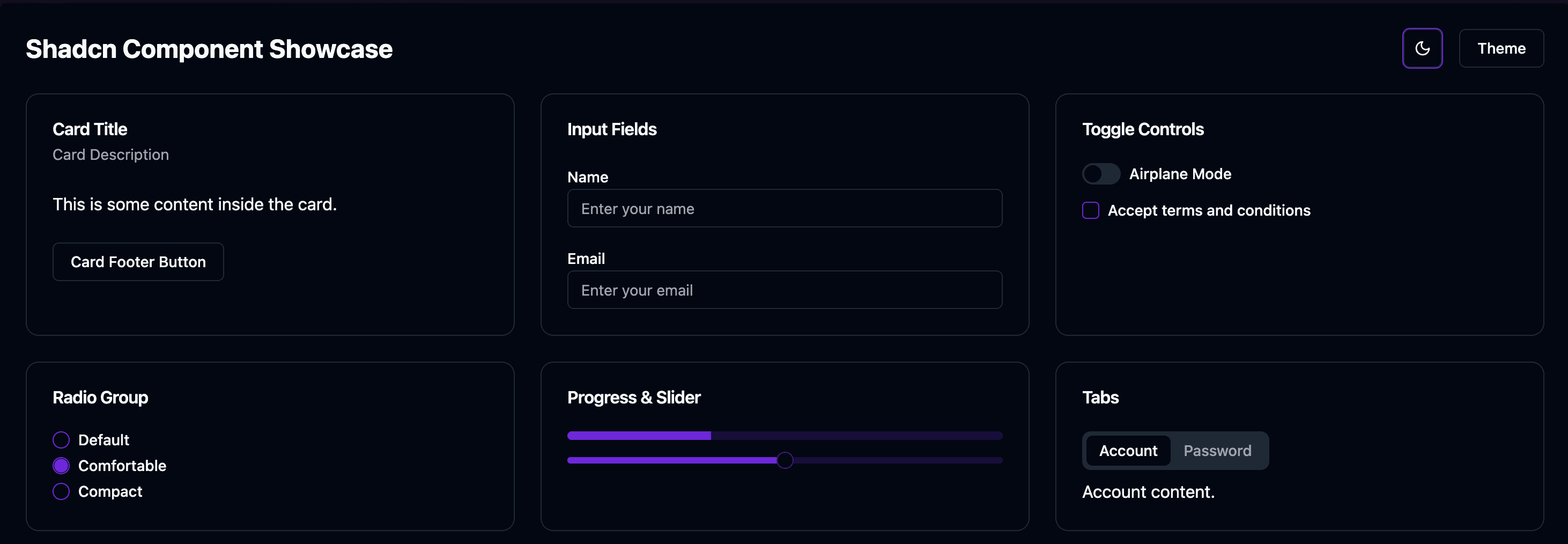Click the progress bar
The image size is (1568, 544).
(785, 435)
